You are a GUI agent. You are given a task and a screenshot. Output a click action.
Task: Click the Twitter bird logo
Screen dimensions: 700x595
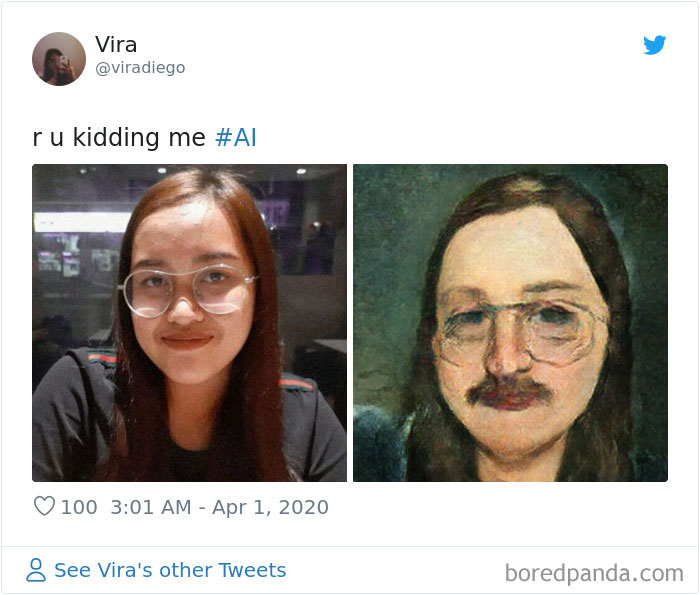coord(654,45)
